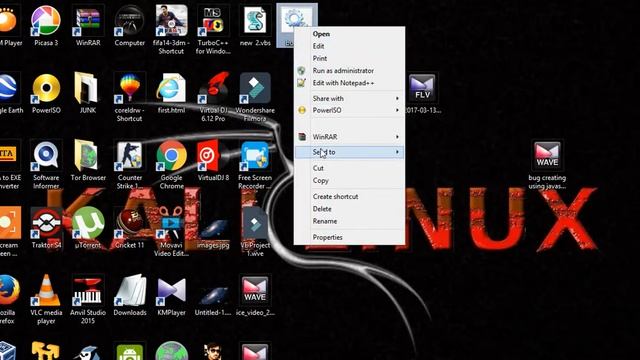The height and width of the screenshot is (360, 640).
Task: Expand the Send to submenu
Action: pyautogui.click(x=349, y=152)
